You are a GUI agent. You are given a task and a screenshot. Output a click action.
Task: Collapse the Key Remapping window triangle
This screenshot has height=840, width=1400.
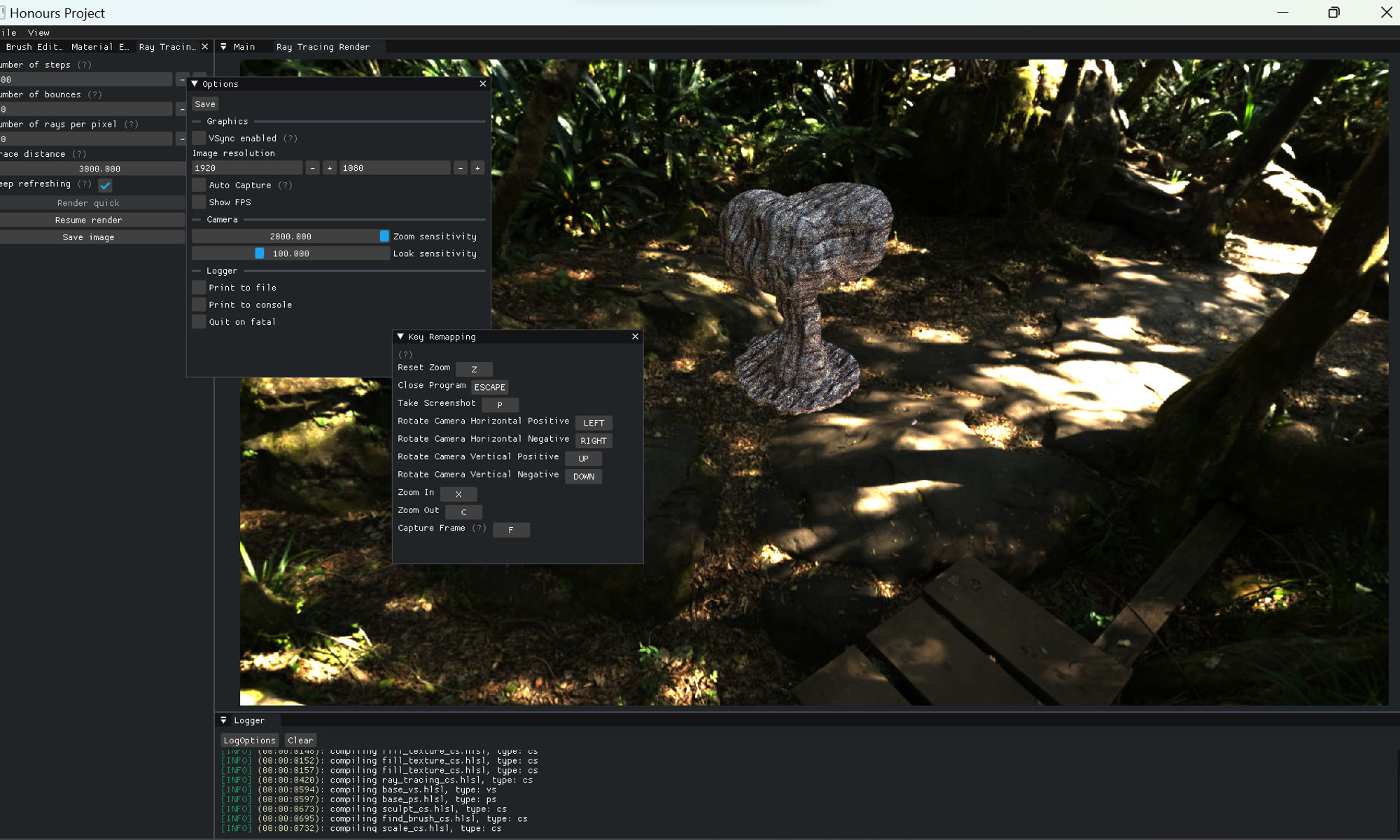[400, 337]
